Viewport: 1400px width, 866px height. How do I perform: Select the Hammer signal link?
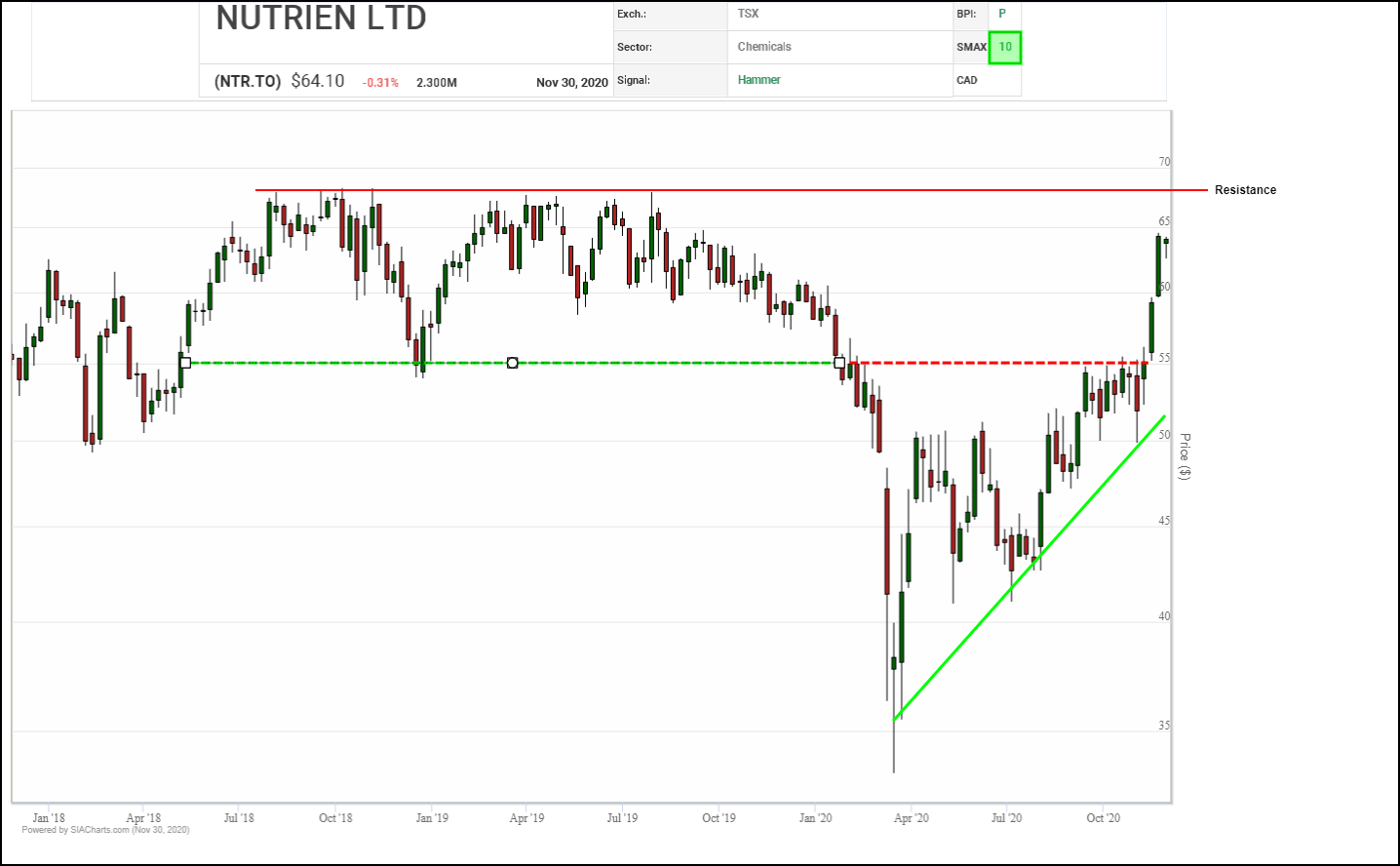pyautogui.click(x=758, y=80)
